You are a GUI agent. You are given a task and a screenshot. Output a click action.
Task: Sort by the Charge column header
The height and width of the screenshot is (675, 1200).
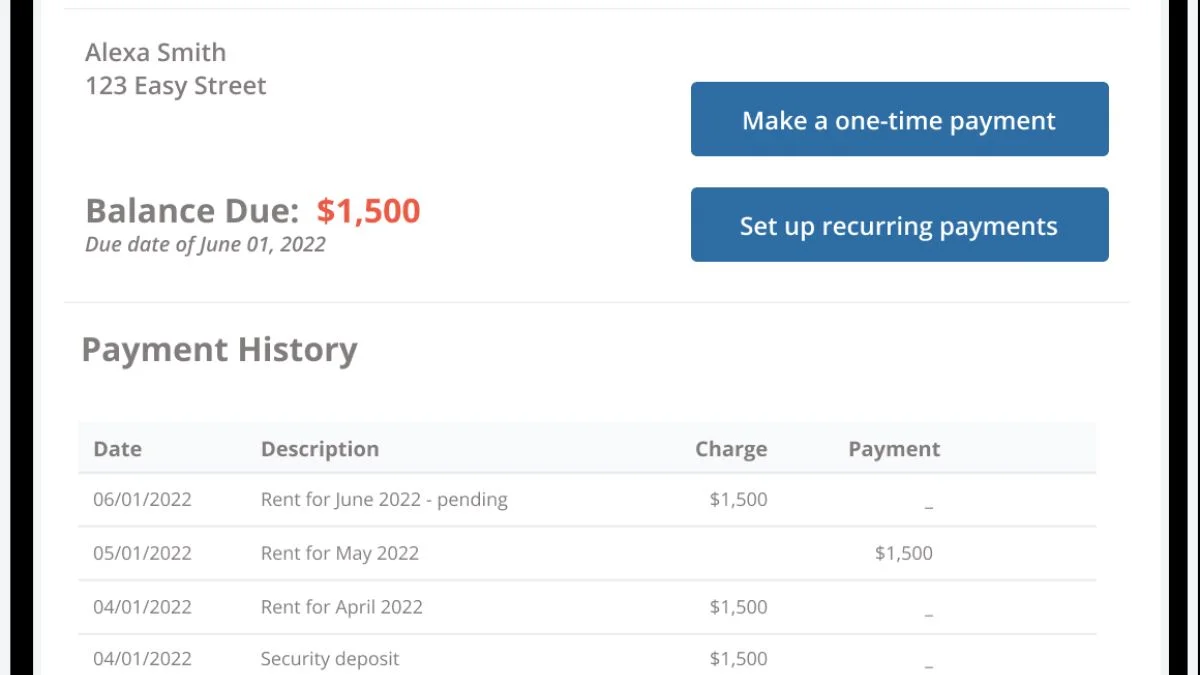point(731,449)
